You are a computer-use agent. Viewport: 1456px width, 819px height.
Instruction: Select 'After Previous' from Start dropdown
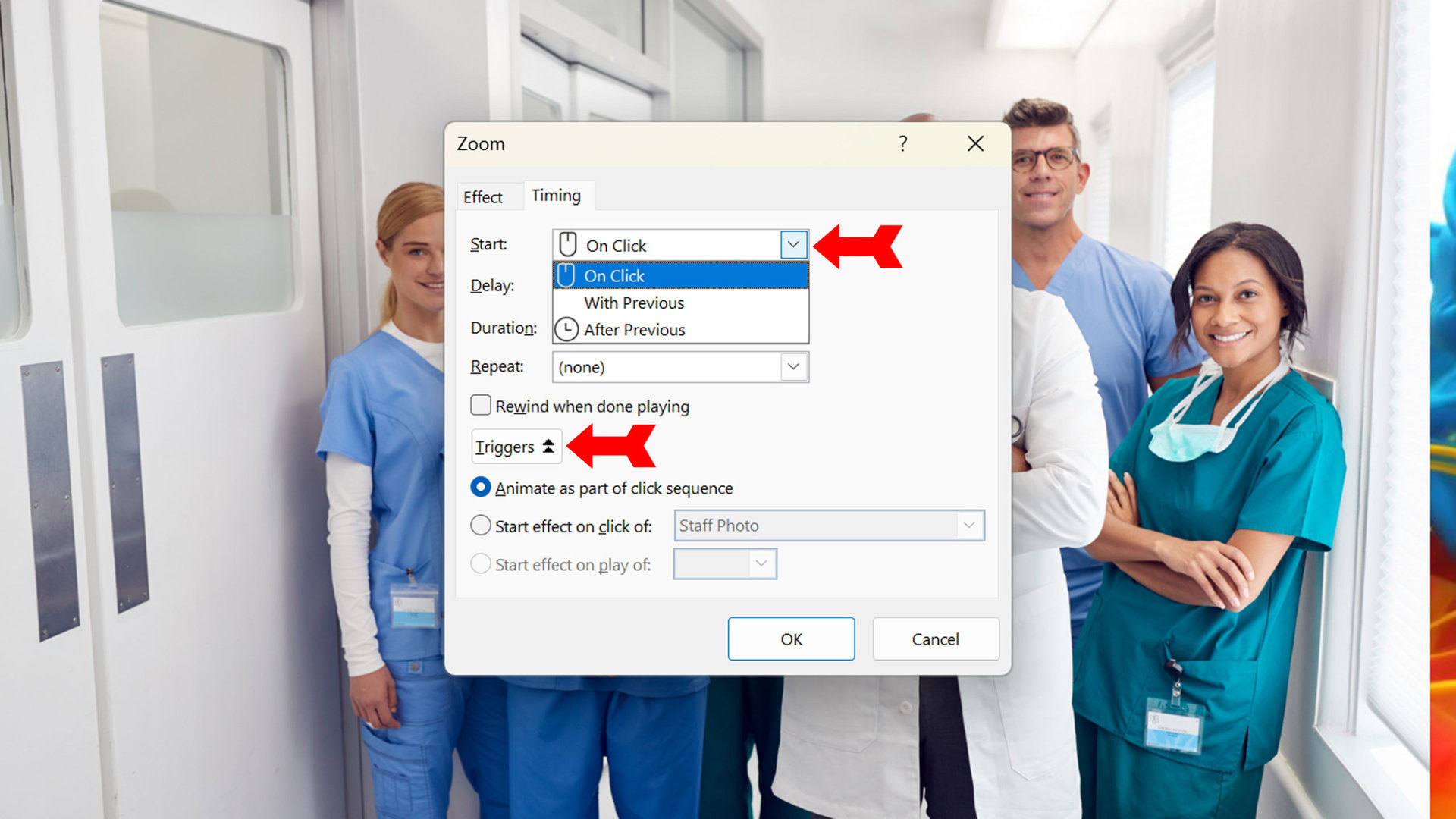coord(634,329)
